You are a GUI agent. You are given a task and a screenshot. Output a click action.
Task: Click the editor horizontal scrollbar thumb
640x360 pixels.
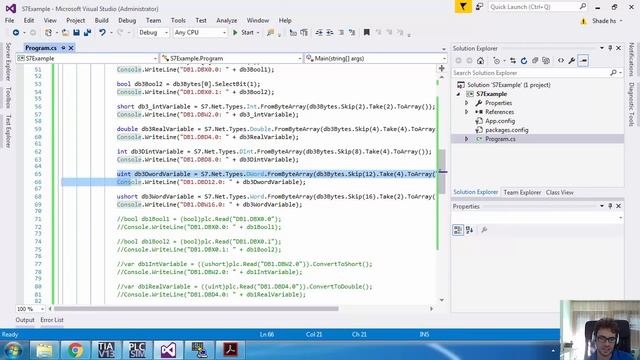point(196,309)
